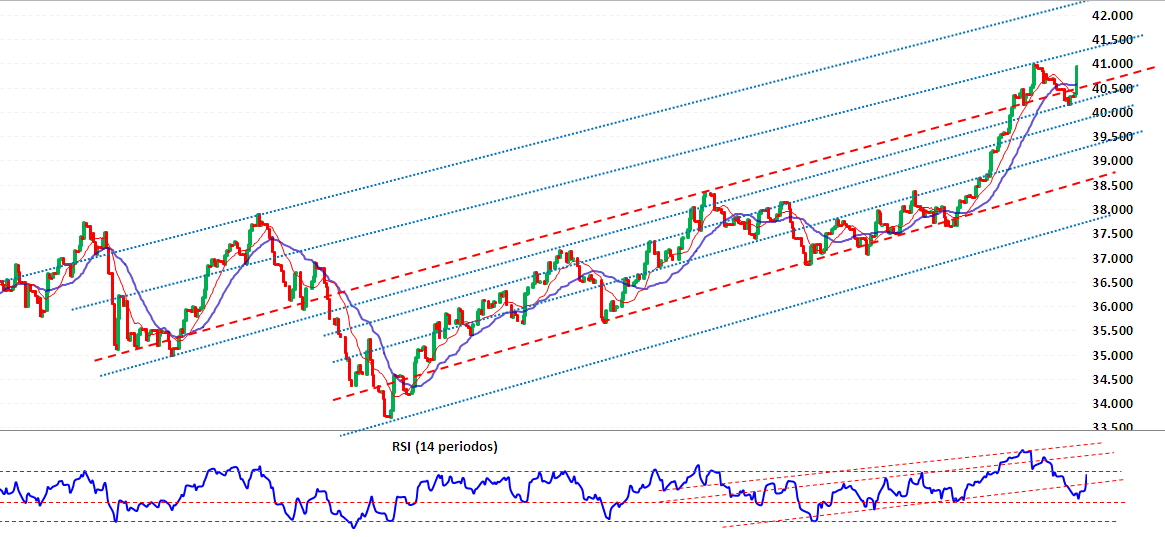Click the 36.500 price axis label
The height and width of the screenshot is (537, 1165).
pyautogui.click(x=1112, y=283)
